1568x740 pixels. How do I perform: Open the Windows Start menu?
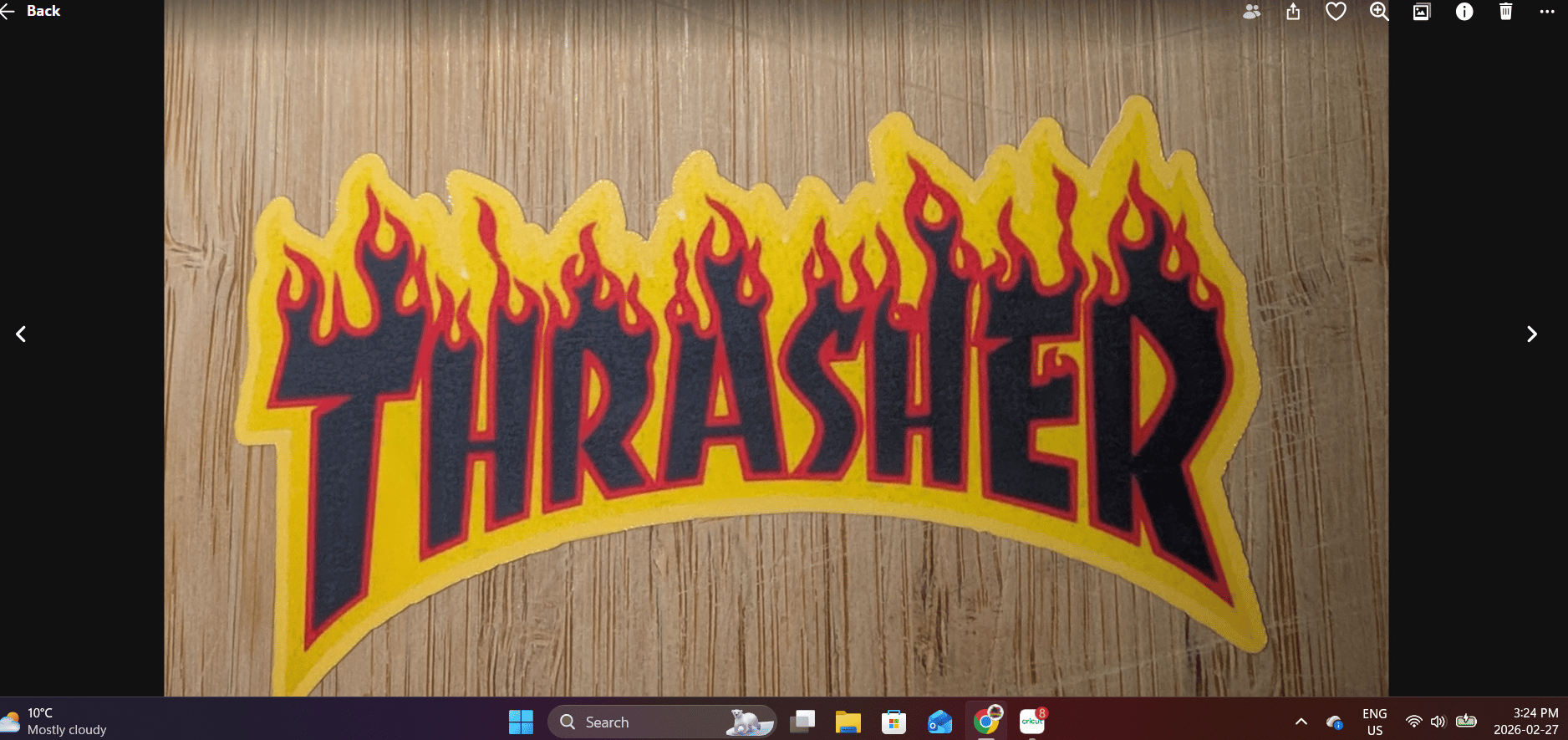521,722
